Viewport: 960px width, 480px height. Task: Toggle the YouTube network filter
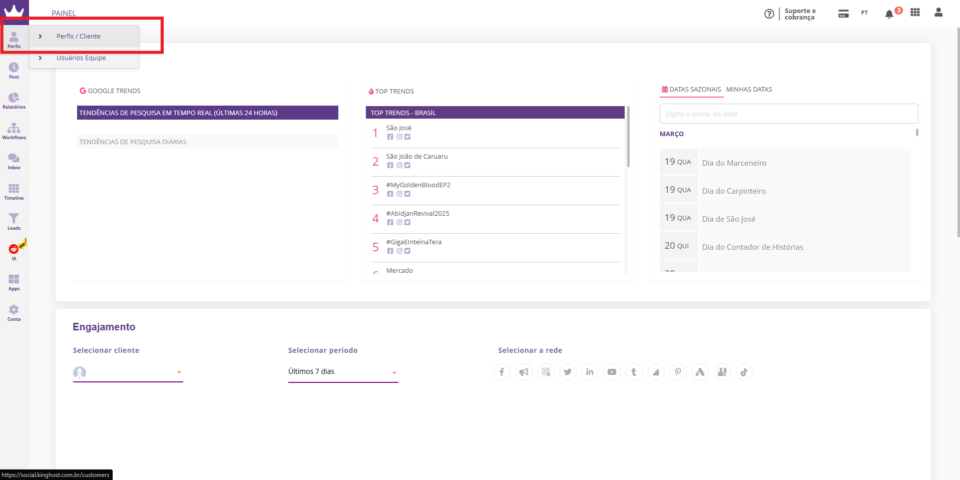612,372
